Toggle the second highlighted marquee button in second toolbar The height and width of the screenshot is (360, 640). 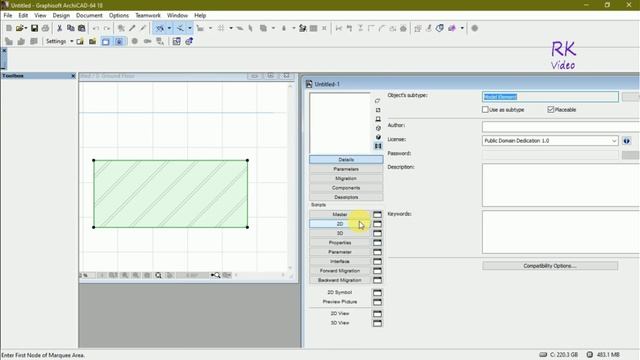point(119,41)
